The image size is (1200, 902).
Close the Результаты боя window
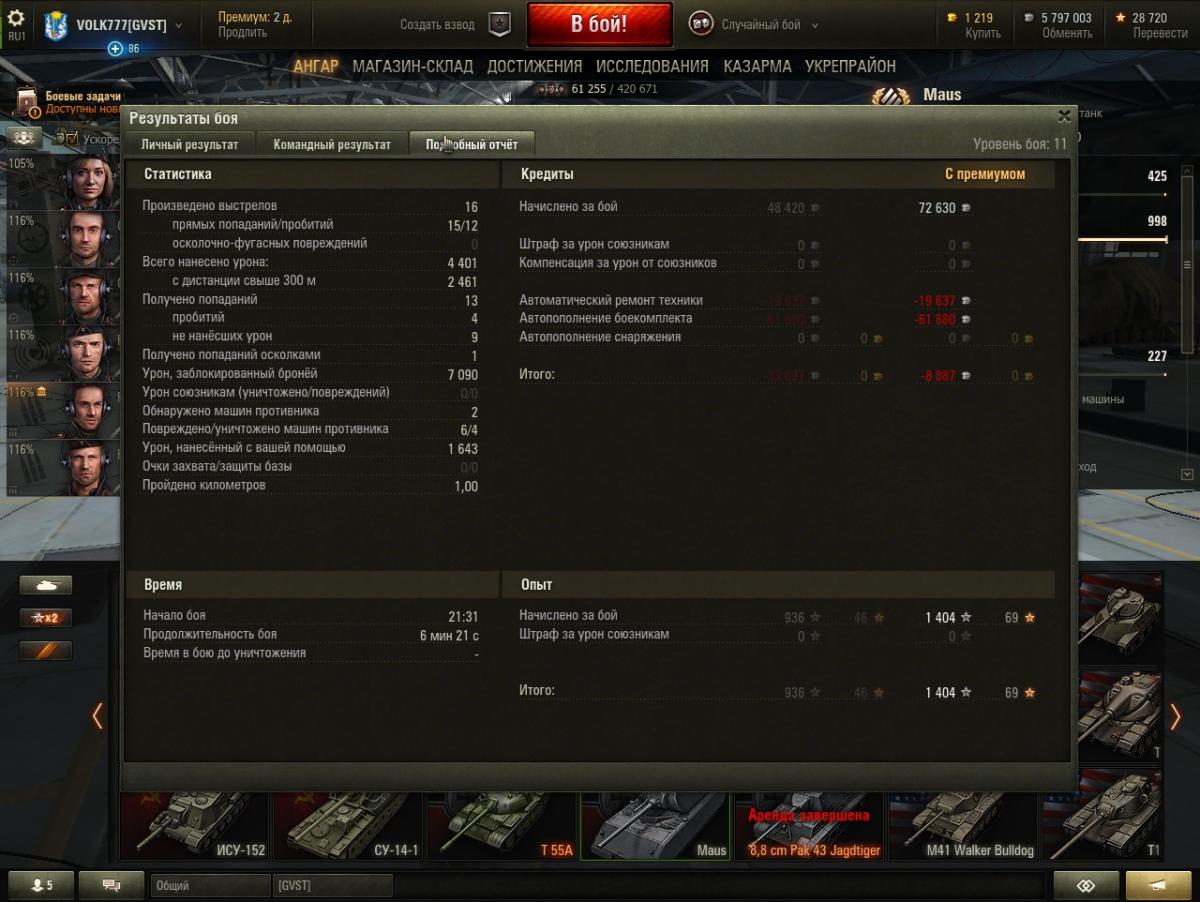point(1064,117)
